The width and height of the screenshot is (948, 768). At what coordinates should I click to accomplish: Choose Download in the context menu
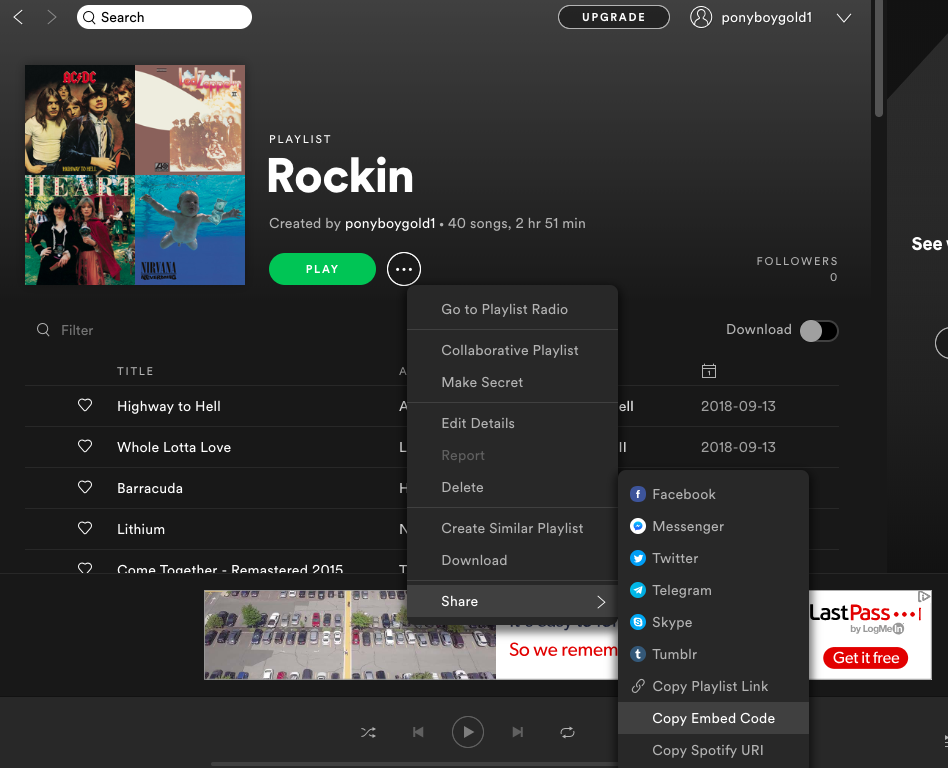pyautogui.click(x=513, y=560)
